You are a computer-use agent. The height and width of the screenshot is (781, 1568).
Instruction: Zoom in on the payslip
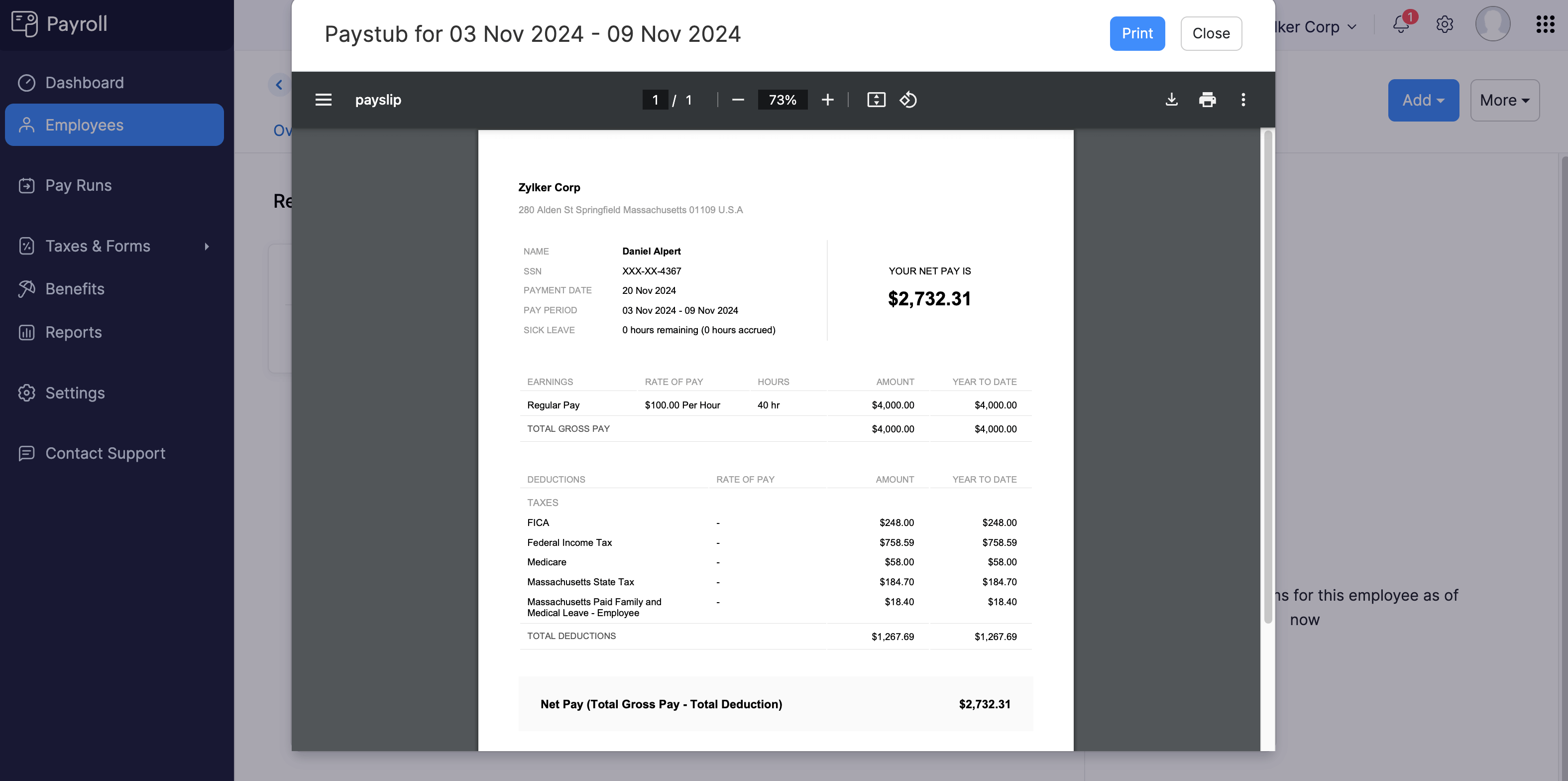click(828, 99)
